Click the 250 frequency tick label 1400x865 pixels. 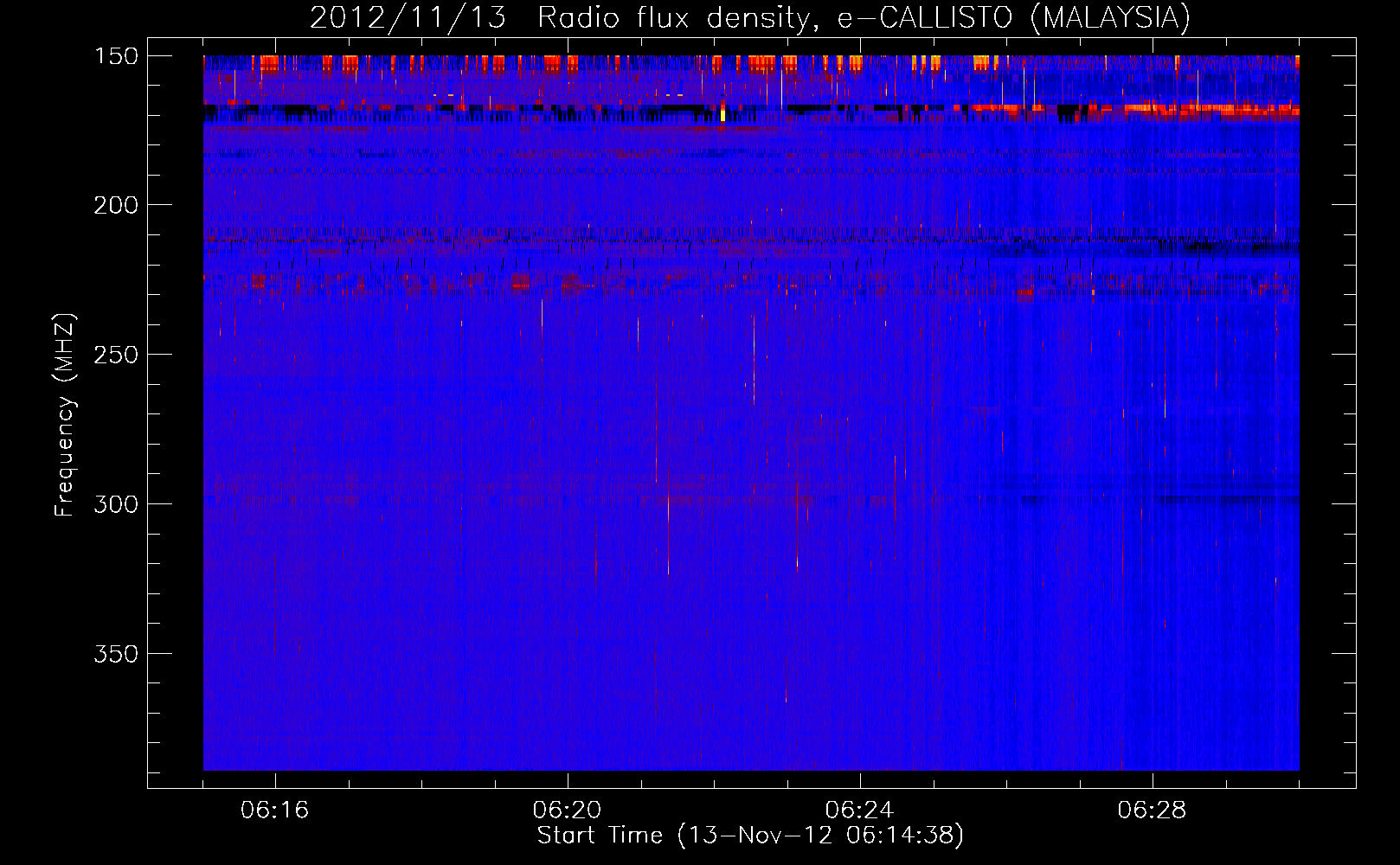pos(116,355)
